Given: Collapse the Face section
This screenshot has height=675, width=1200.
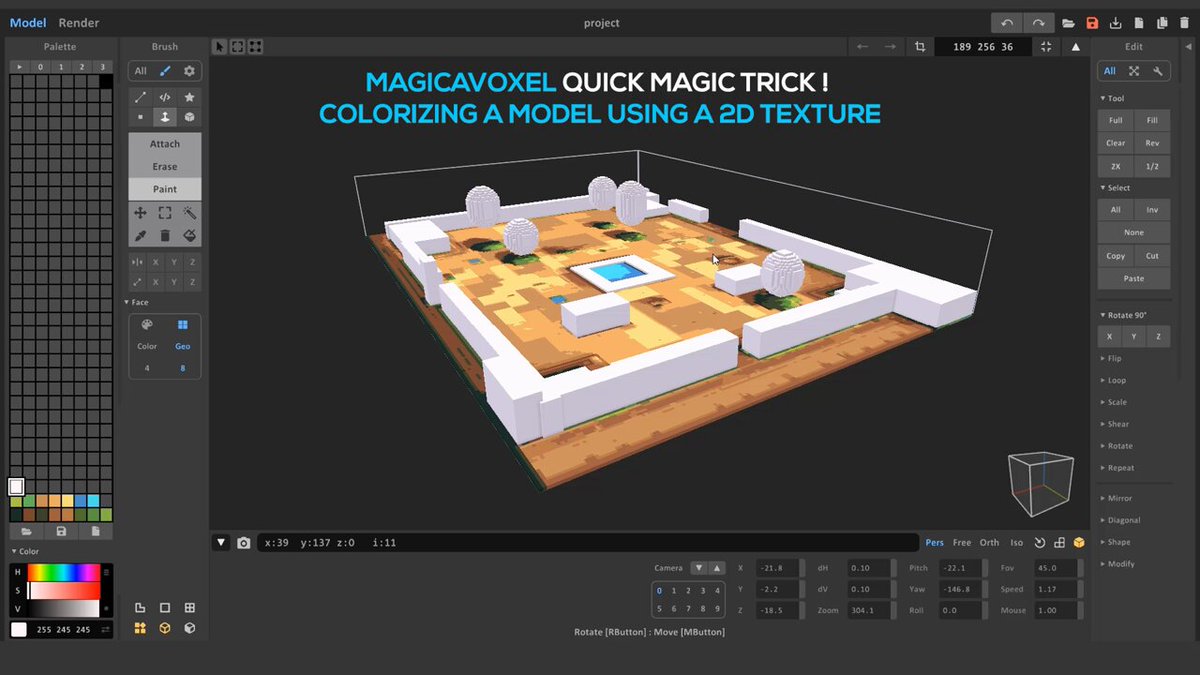Looking at the screenshot, I should tap(139, 302).
